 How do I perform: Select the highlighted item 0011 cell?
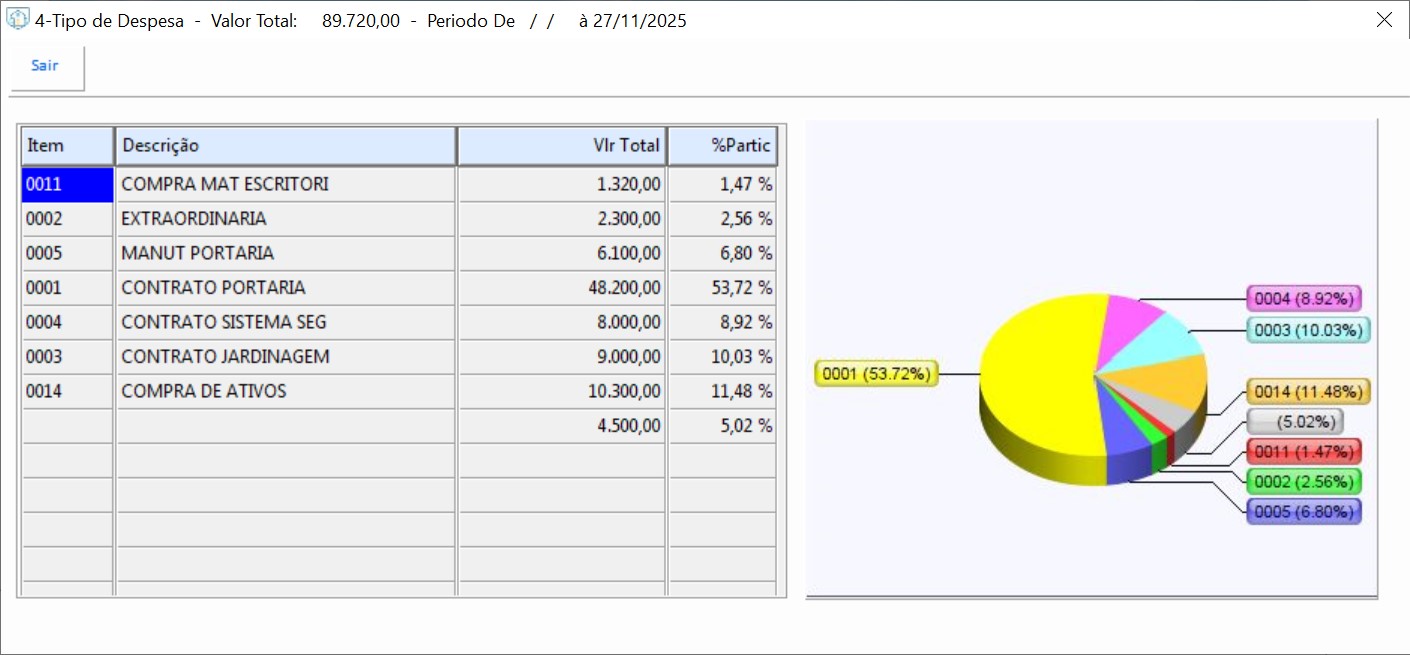[x=67, y=185]
